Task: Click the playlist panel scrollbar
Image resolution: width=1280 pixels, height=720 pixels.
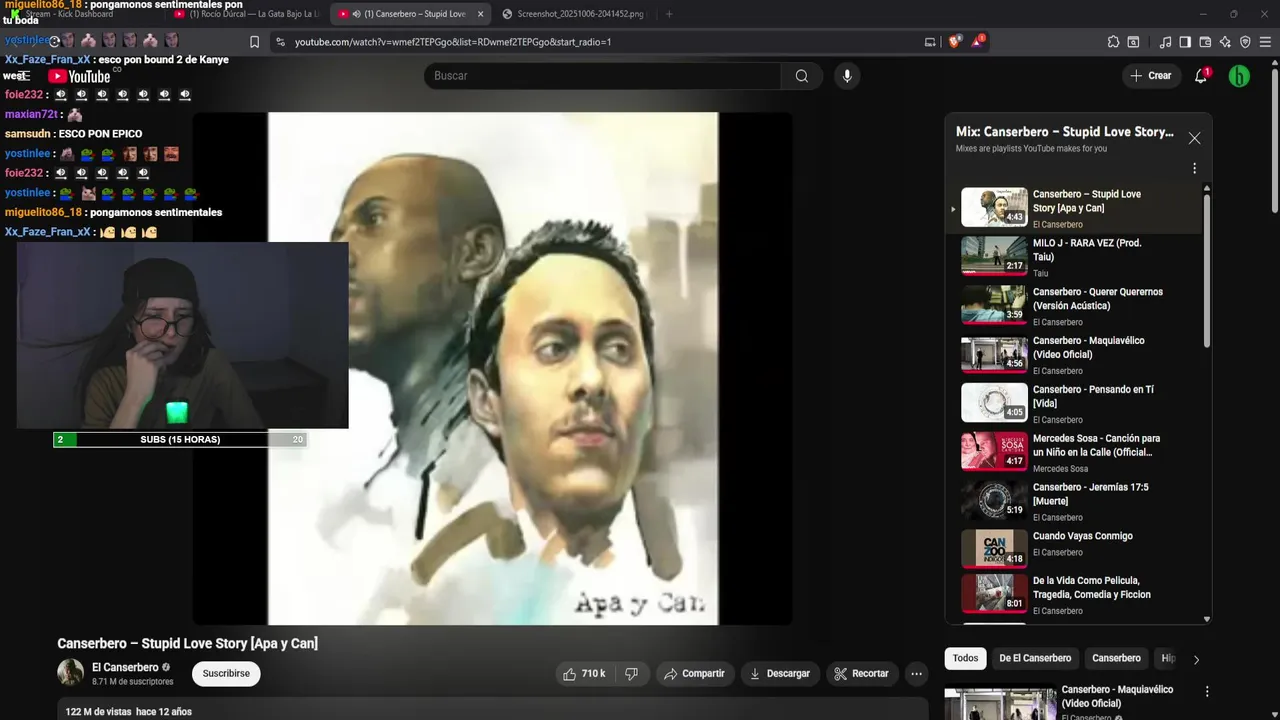Action: pyautogui.click(x=1207, y=270)
